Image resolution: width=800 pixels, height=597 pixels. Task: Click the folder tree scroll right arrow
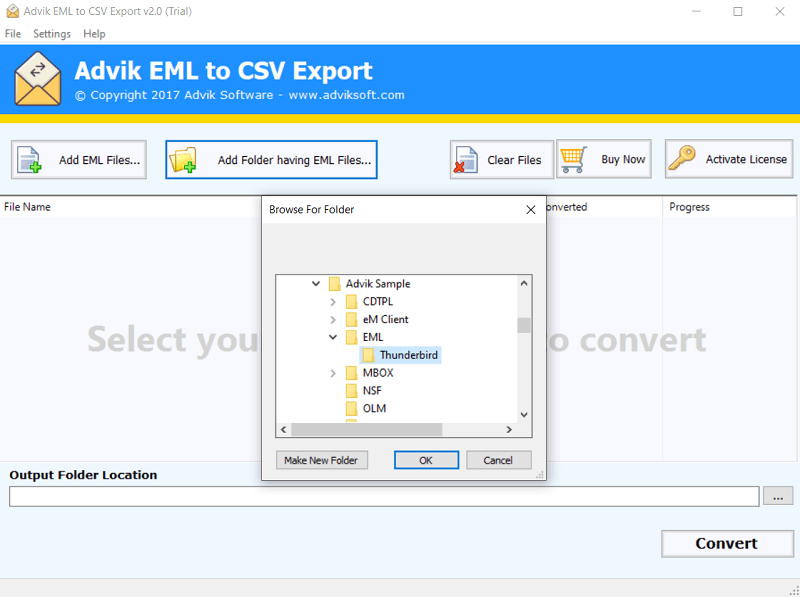(x=509, y=430)
